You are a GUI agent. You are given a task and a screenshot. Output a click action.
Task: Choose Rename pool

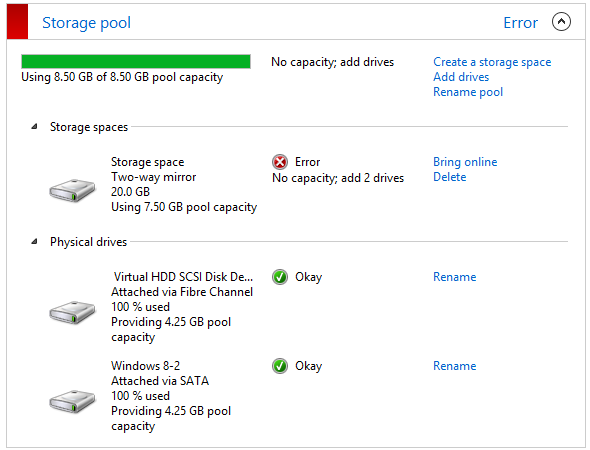(x=468, y=92)
